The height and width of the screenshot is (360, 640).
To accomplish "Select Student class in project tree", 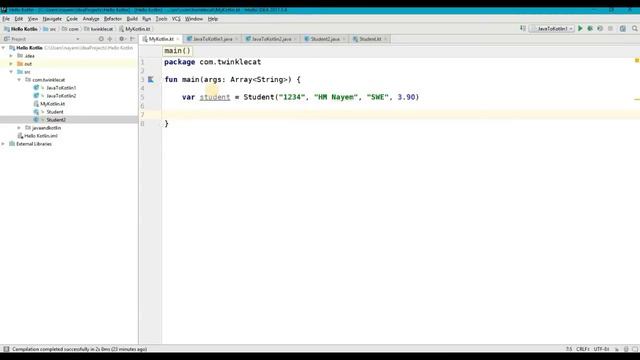I will click(x=55, y=112).
